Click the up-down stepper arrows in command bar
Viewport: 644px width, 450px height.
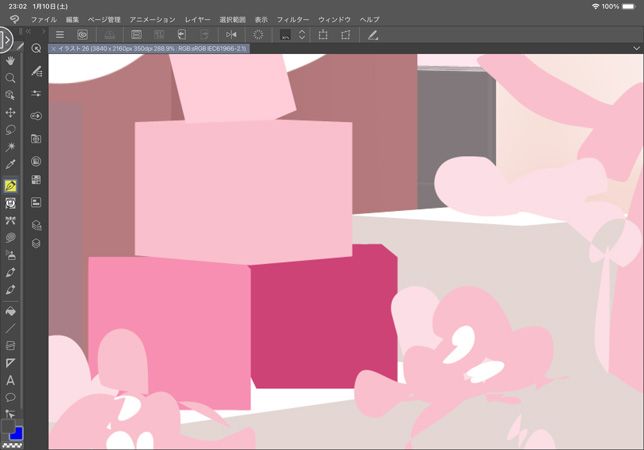[x=302, y=35]
